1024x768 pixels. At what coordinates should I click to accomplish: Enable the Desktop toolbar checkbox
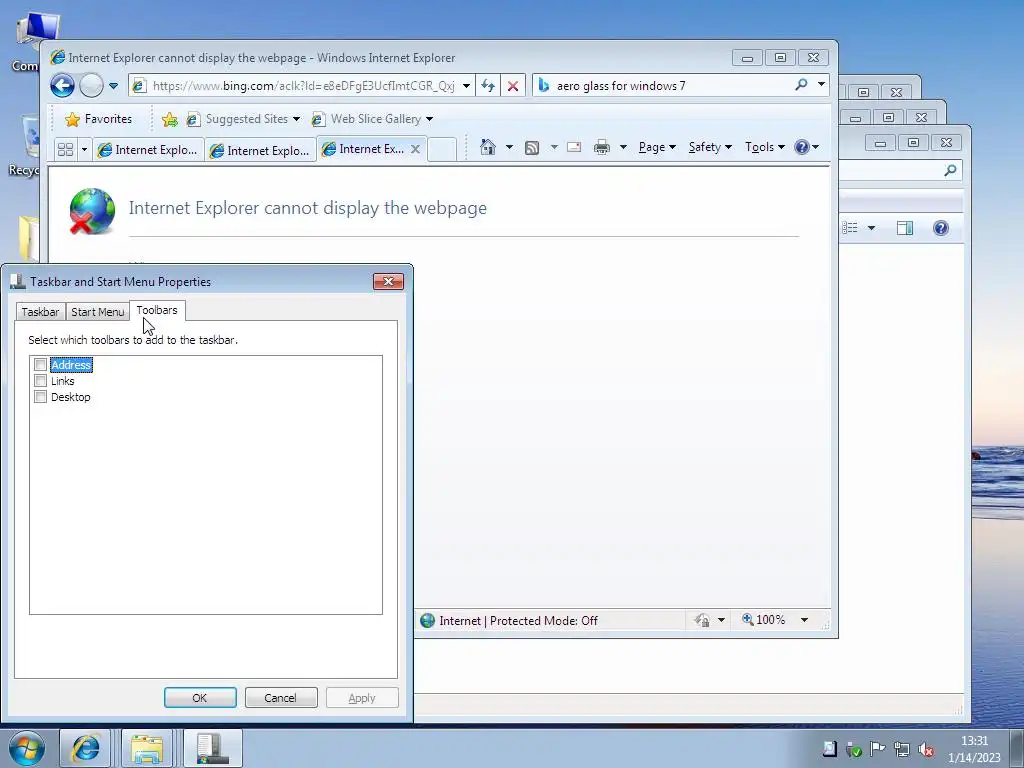pyautogui.click(x=40, y=396)
